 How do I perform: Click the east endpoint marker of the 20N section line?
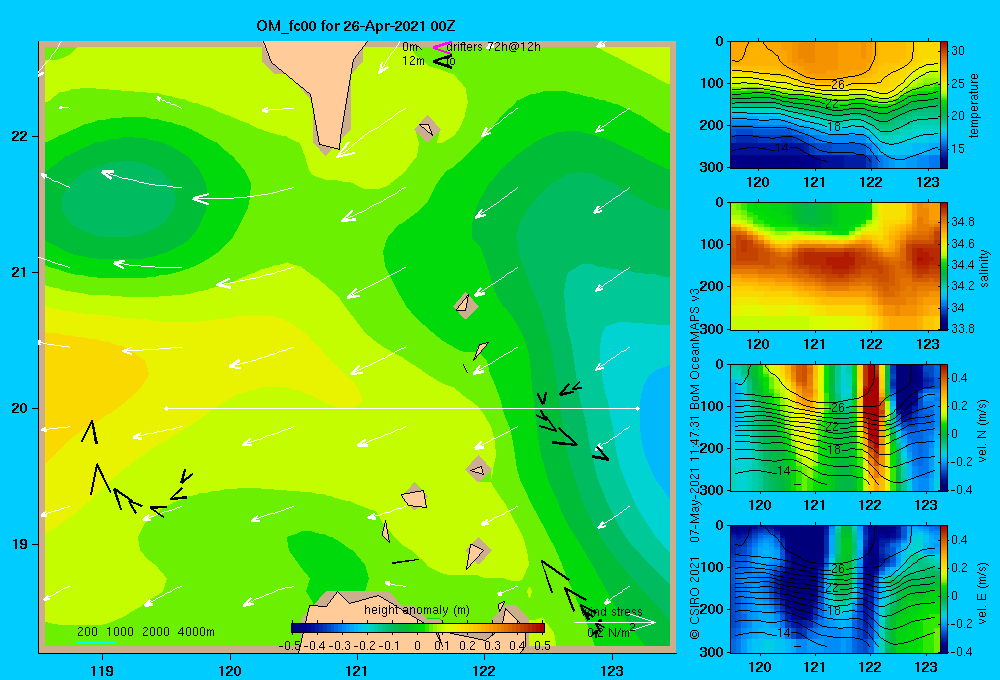[637, 408]
